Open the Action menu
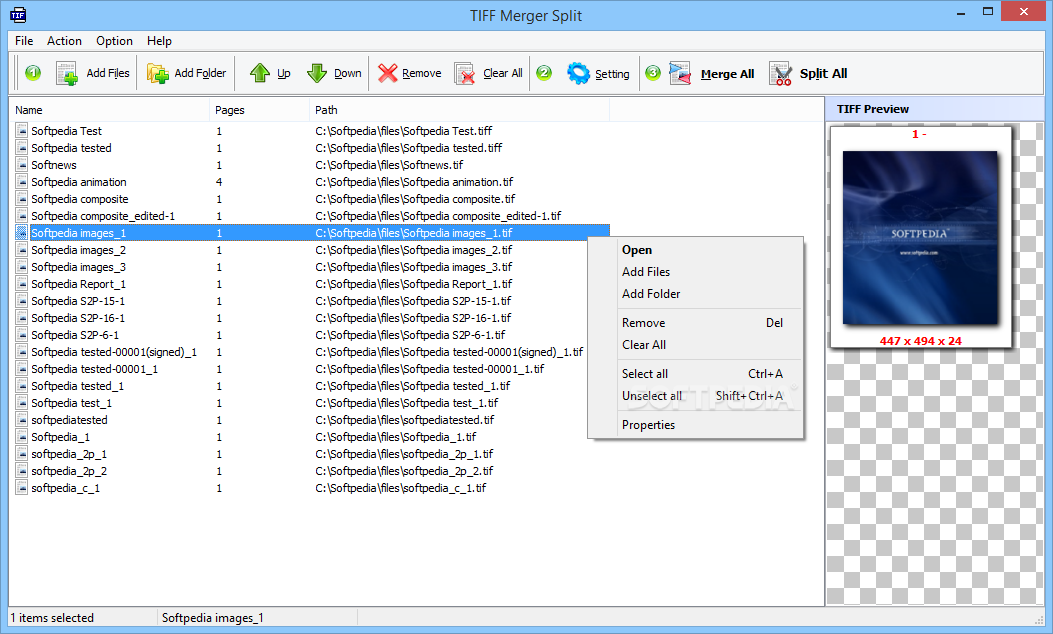 click(x=64, y=41)
